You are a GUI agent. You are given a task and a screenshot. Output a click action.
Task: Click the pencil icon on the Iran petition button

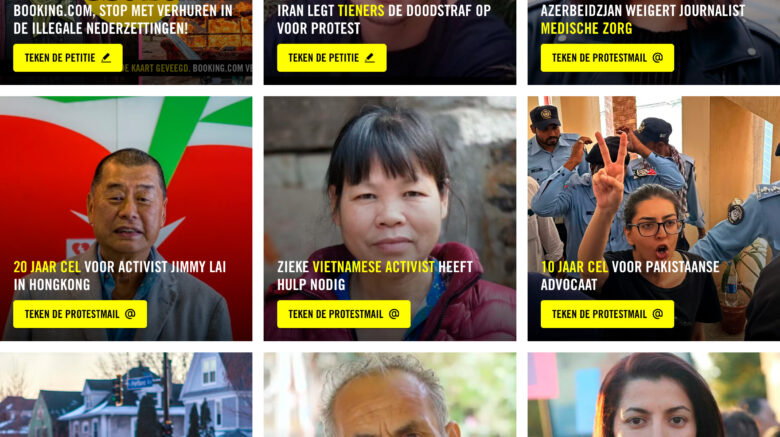(370, 58)
